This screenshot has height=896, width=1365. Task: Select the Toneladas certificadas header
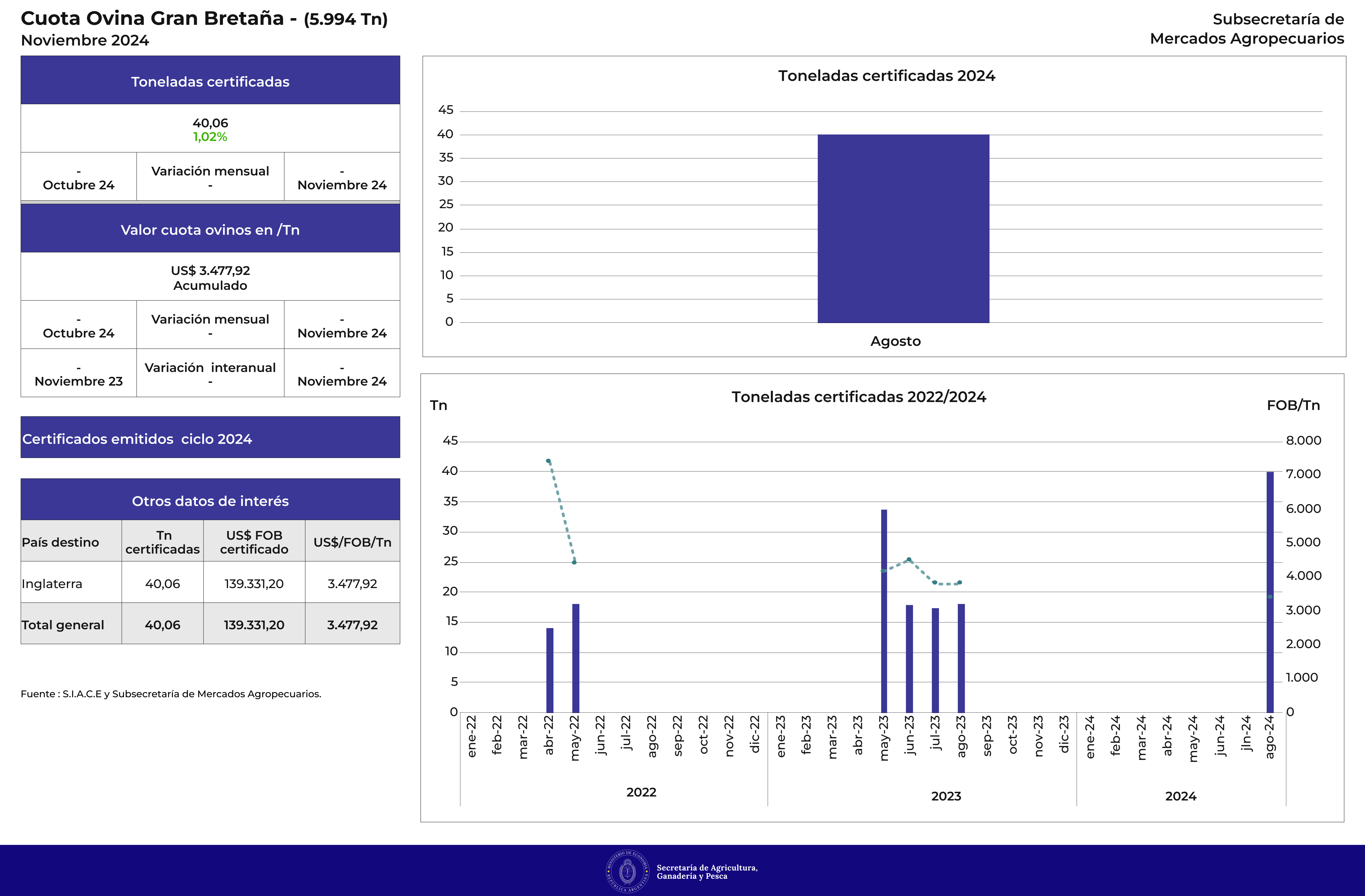(x=210, y=81)
